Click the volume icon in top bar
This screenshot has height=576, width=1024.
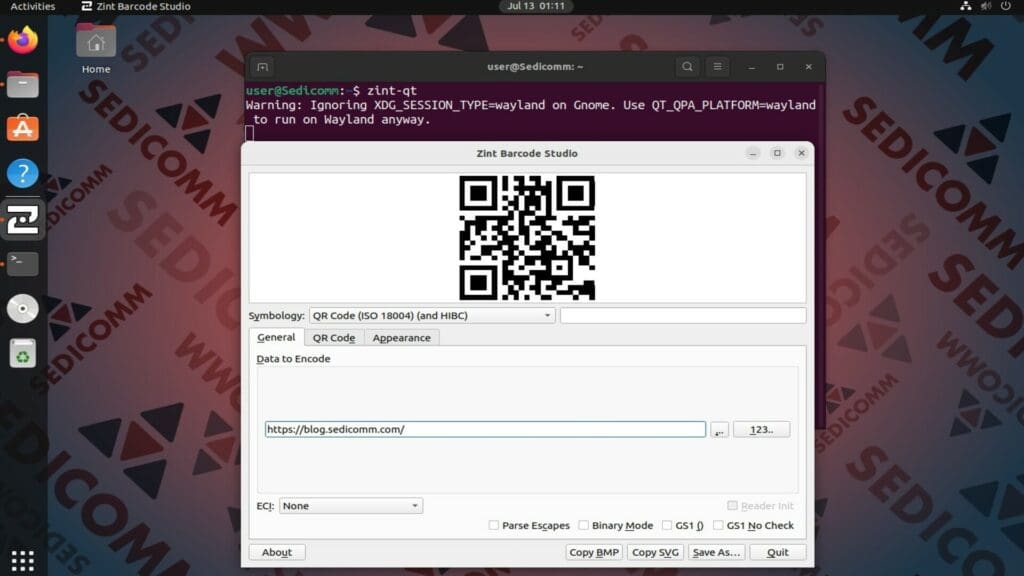click(x=986, y=7)
